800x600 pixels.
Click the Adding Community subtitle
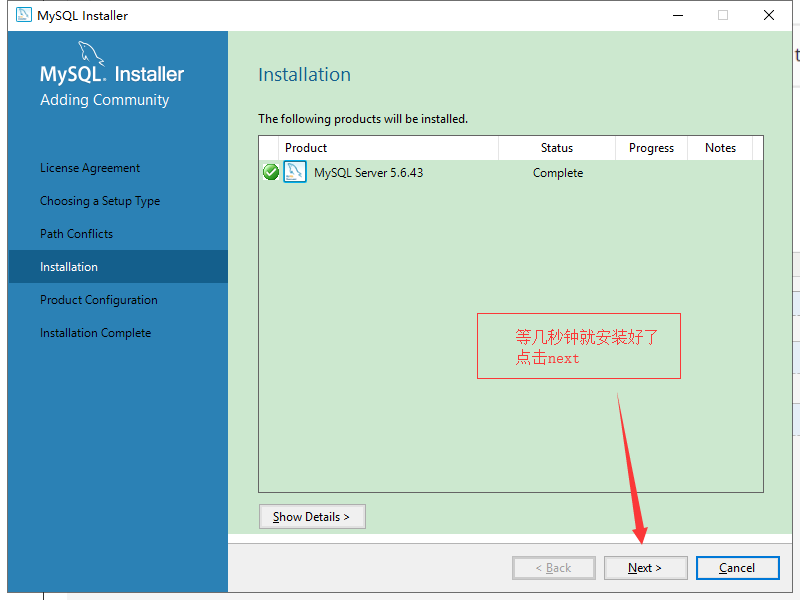pyautogui.click(x=105, y=99)
